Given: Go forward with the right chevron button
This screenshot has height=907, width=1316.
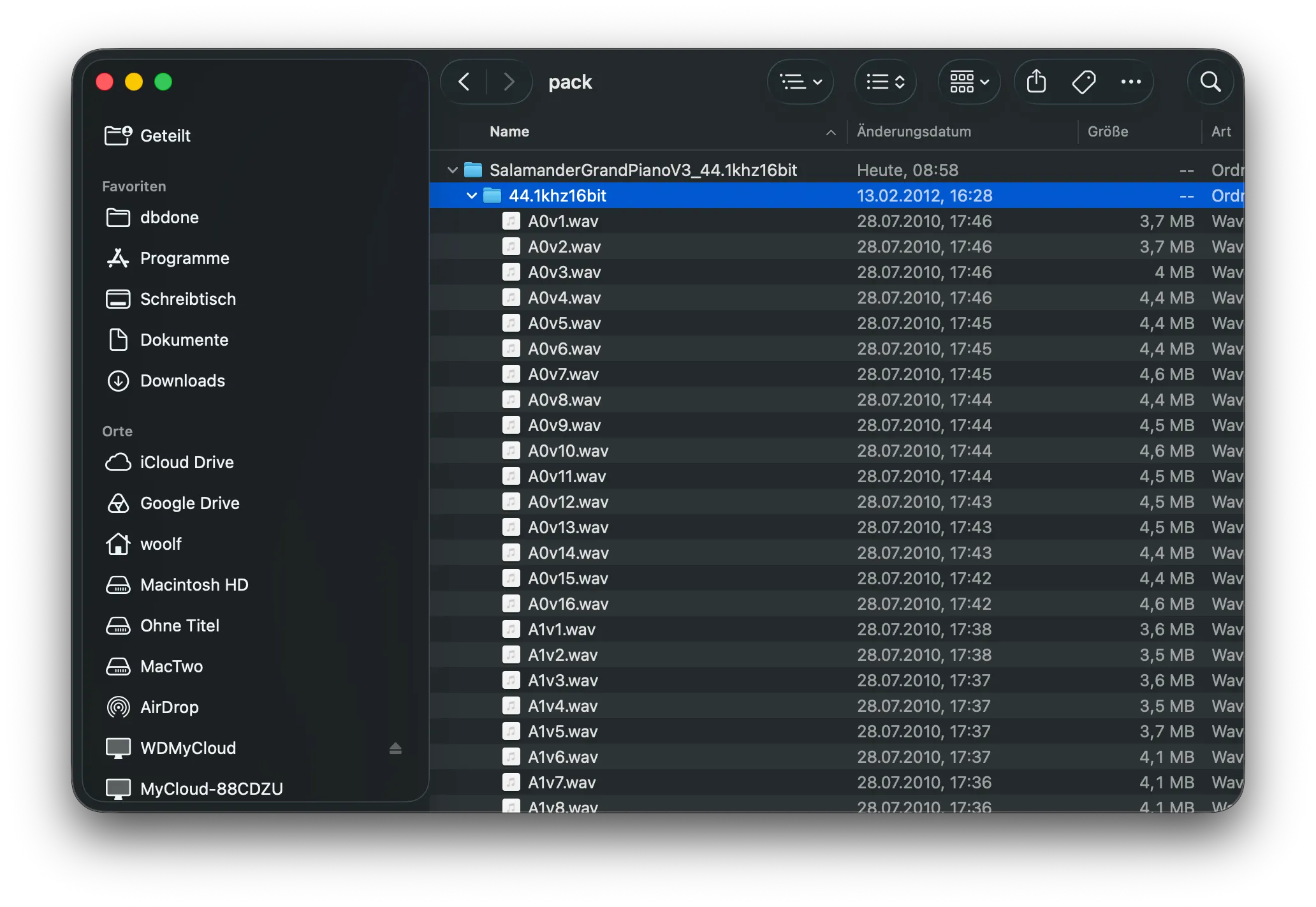Looking at the screenshot, I should [x=508, y=82].
